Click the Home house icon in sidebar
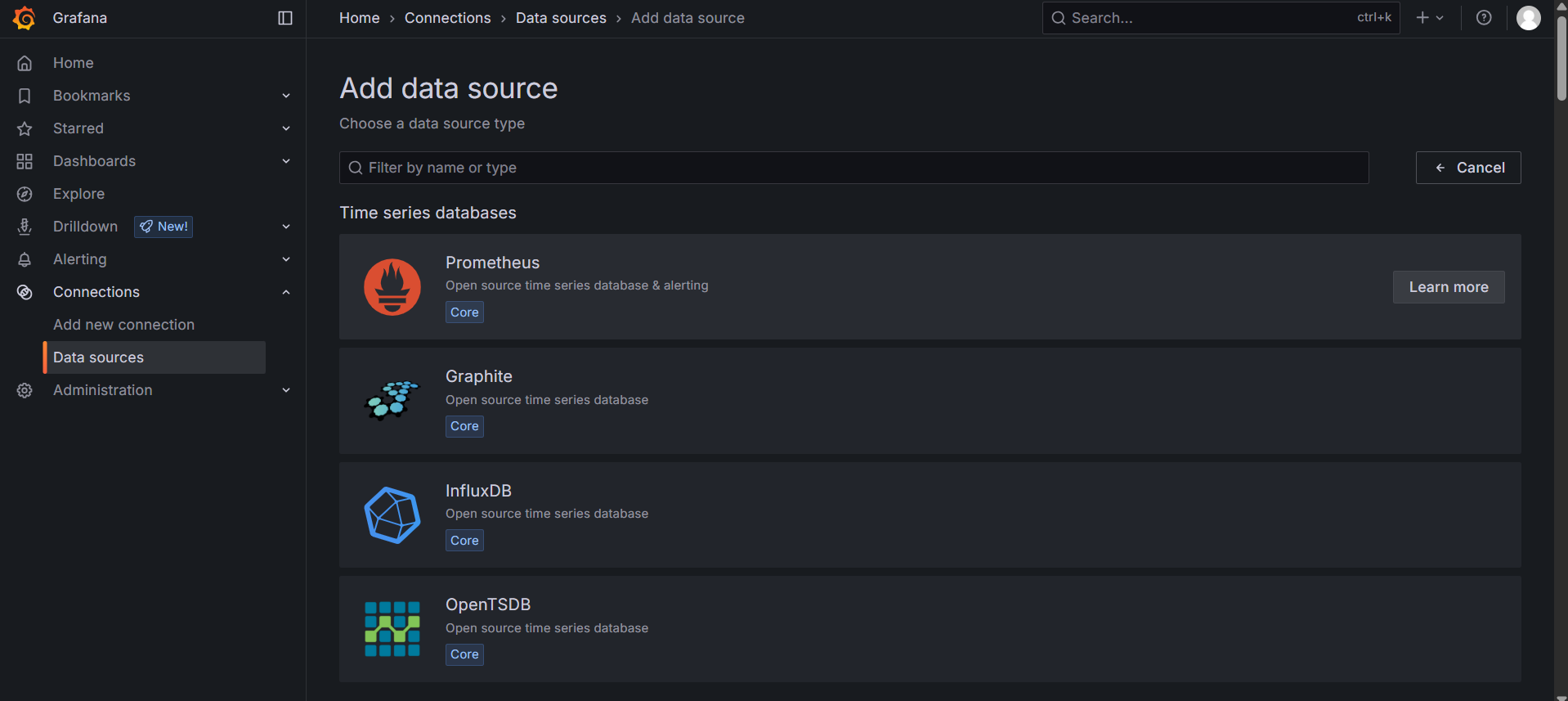Viewport: 1568px width, 701px height. tap(25, 63)
